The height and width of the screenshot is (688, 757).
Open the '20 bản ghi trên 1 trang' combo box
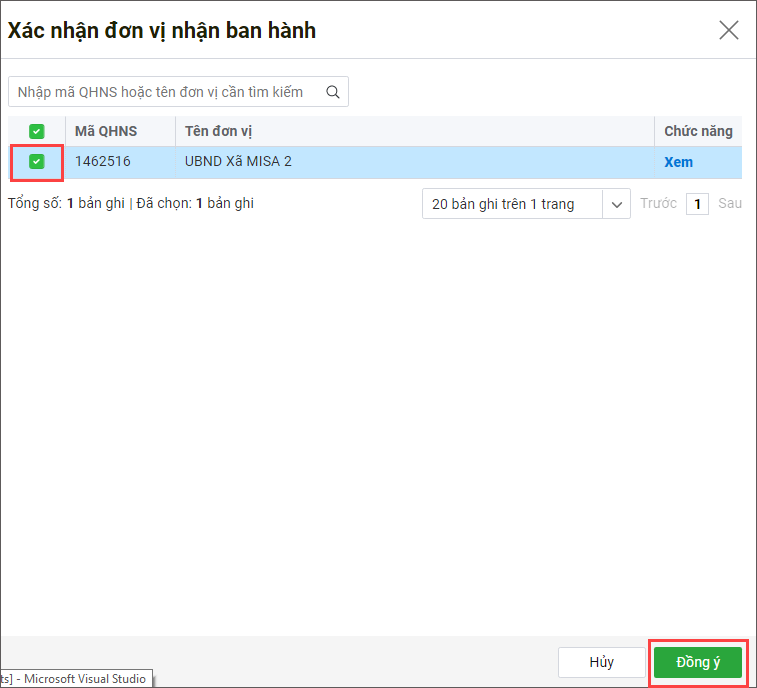click(512, 204)
